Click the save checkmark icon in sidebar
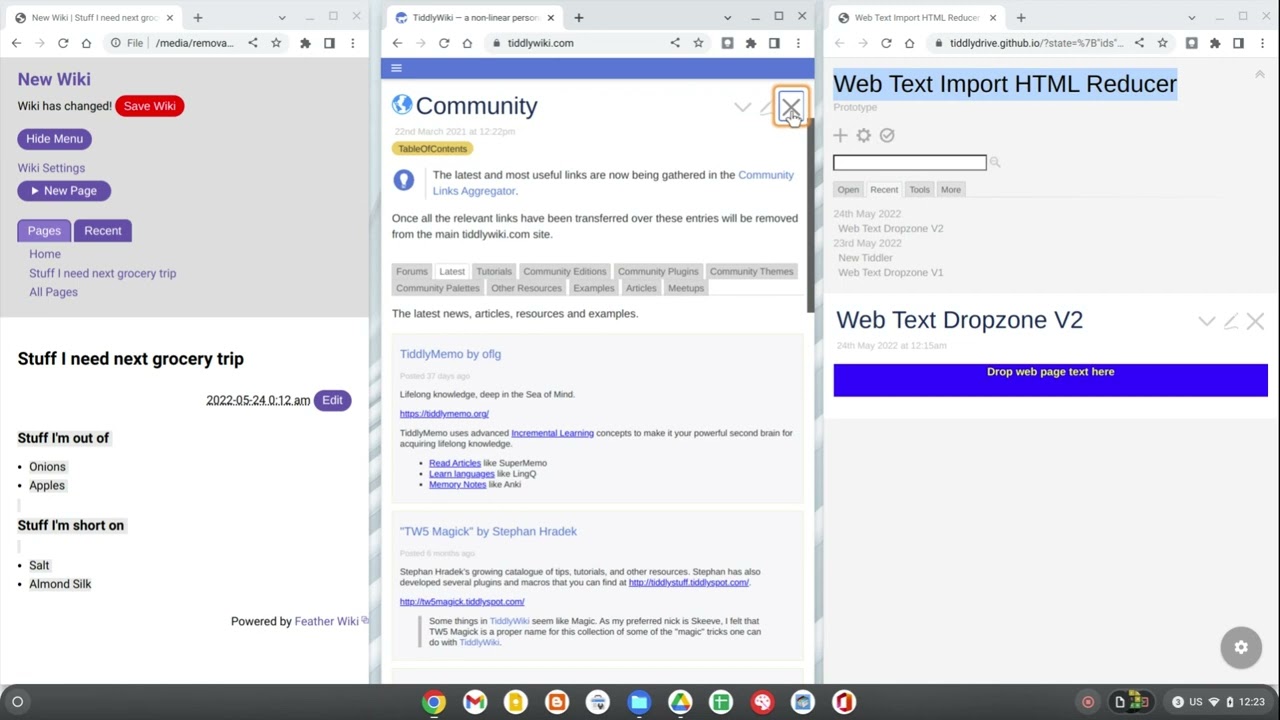 [887, 135]
